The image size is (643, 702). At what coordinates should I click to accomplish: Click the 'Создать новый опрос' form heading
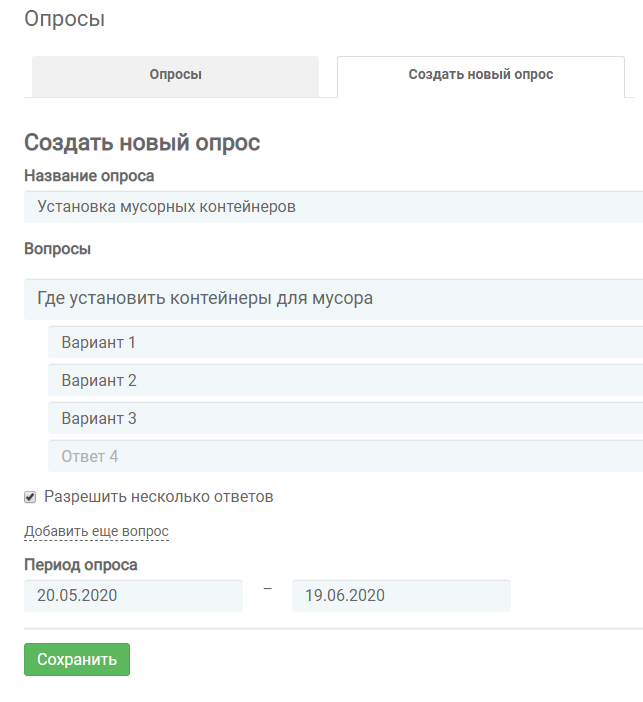(x=142, y=143)
